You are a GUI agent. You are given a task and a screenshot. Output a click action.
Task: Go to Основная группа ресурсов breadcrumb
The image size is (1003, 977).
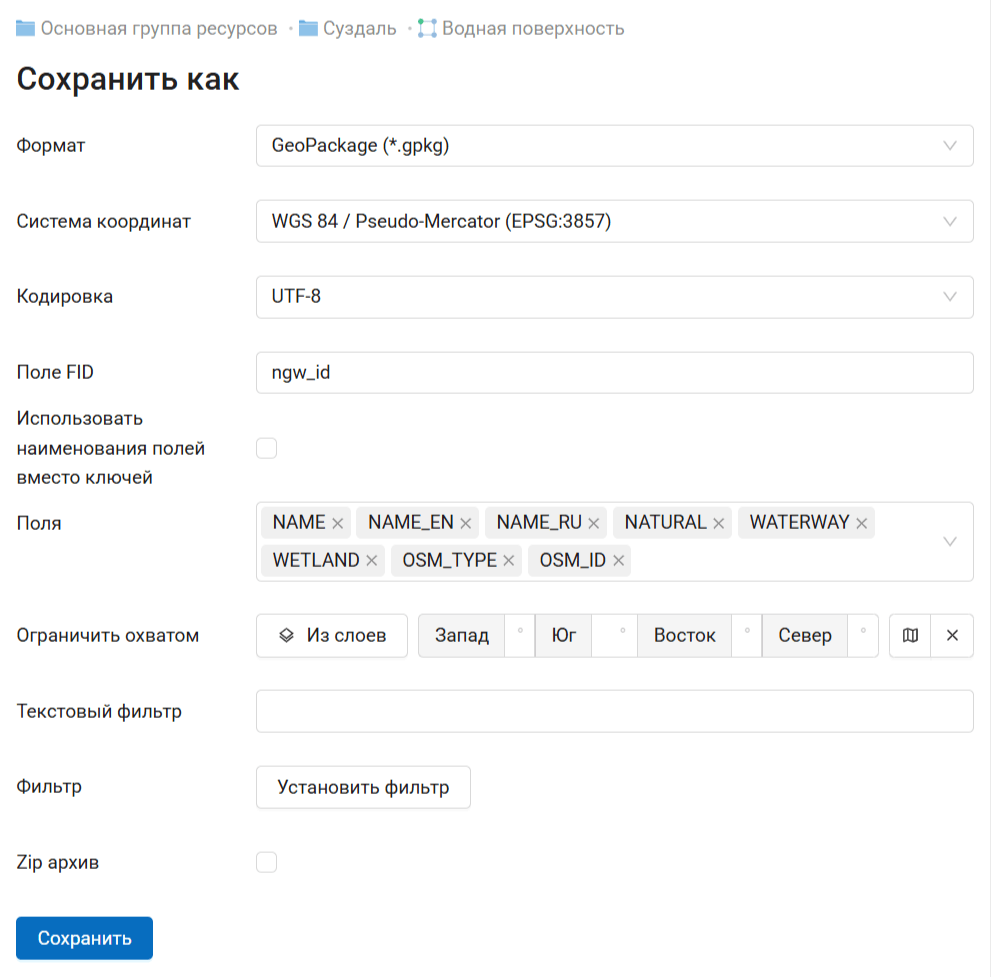point(159,29)
